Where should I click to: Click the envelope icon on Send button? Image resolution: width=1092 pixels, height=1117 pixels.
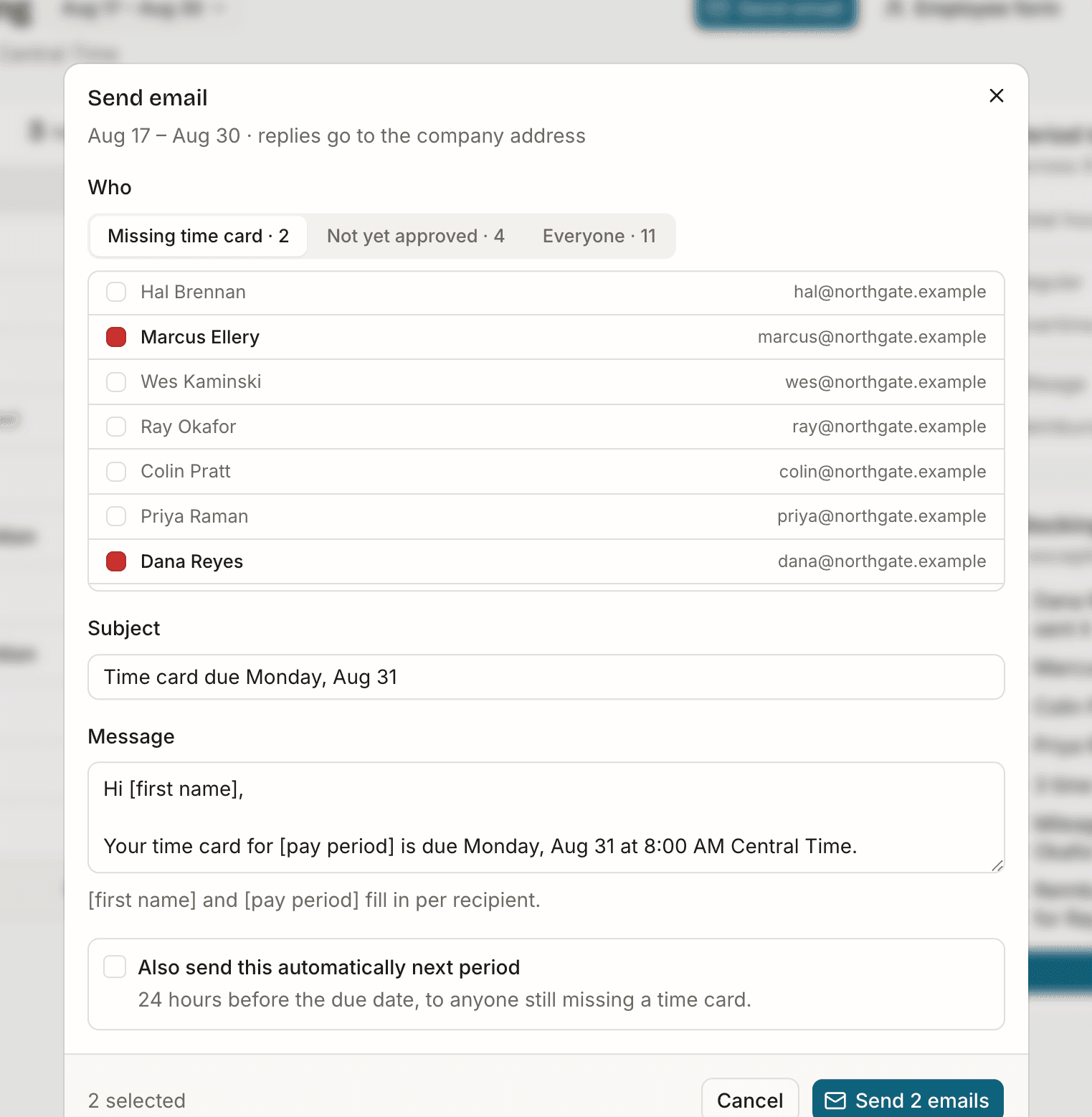(x=835, y=1101)
